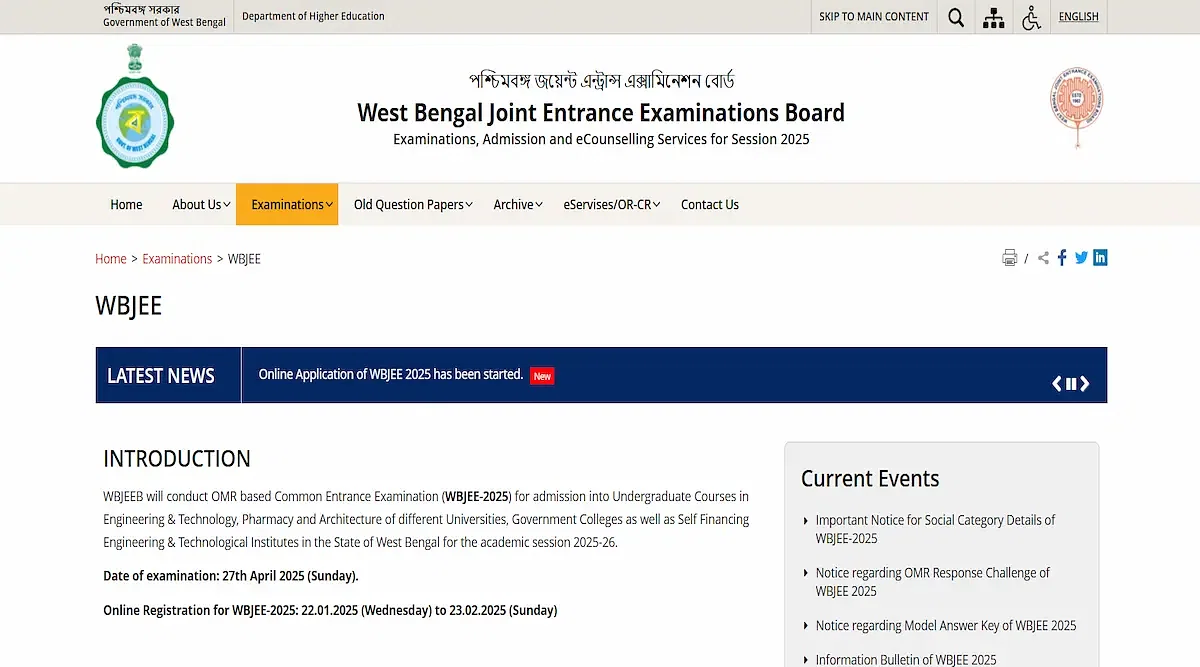Click the LATEST NEWS label
This screenshot has height=667, width=1200.
pyautogui.click(x=161, y=376)
